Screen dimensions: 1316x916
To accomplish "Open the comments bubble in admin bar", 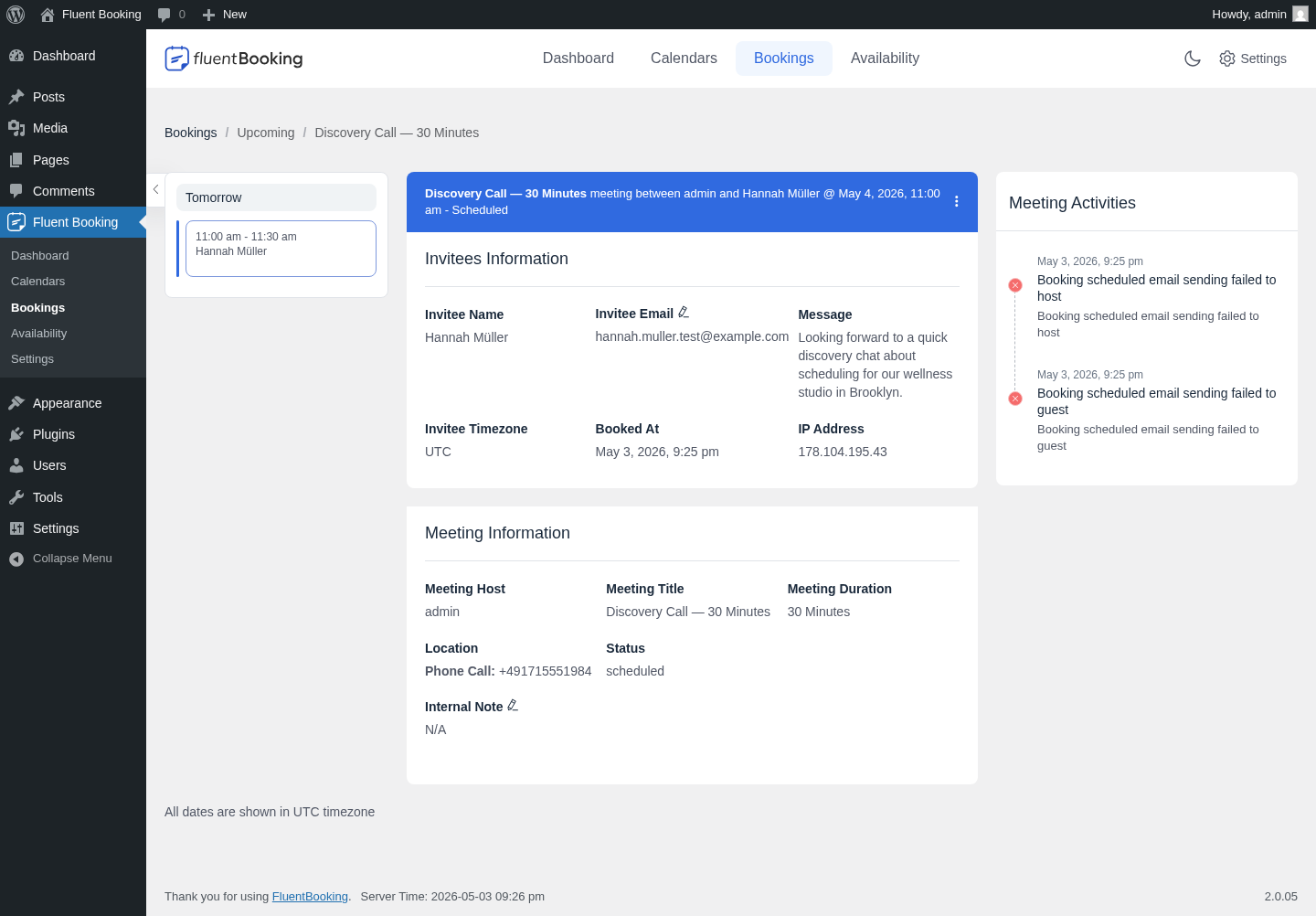I will [x=164, y=15].
